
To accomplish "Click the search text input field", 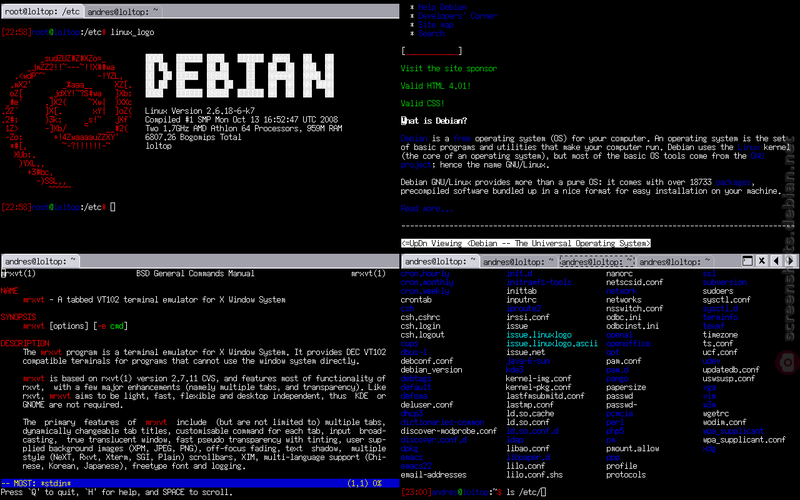I will [432, 51].
